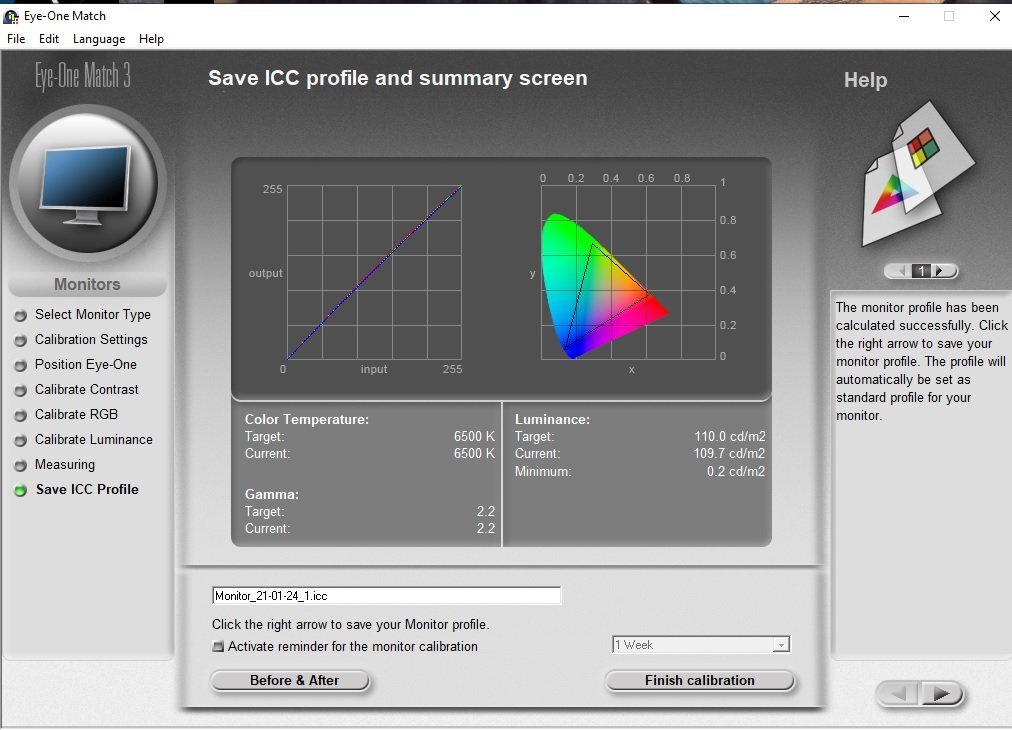Open the Help menu
This screenshot has width=1012, height=730.
pyautogui.click(x=151, y=39)
